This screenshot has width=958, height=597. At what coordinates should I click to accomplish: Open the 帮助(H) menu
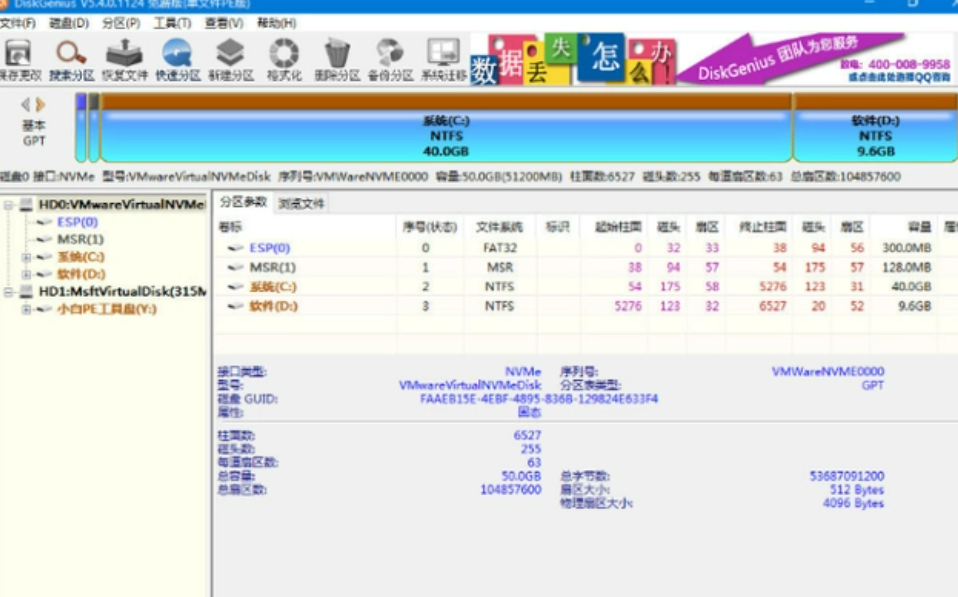pyautogui.click(x=276, y=23)
